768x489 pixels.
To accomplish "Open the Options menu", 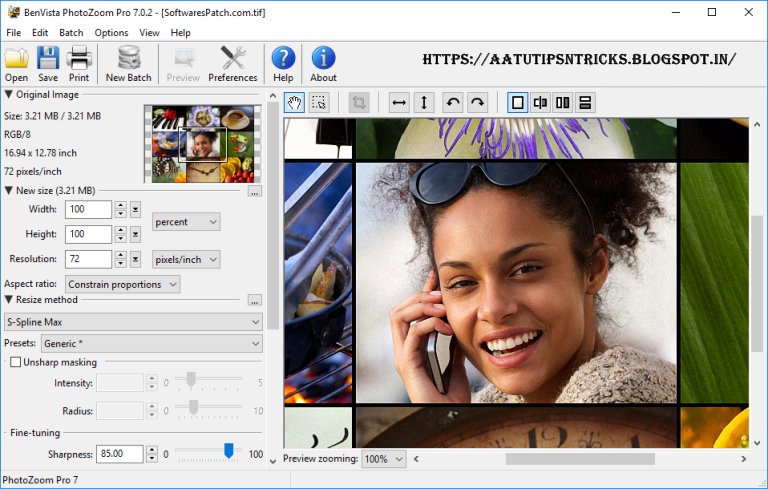I will click(111, 33).
